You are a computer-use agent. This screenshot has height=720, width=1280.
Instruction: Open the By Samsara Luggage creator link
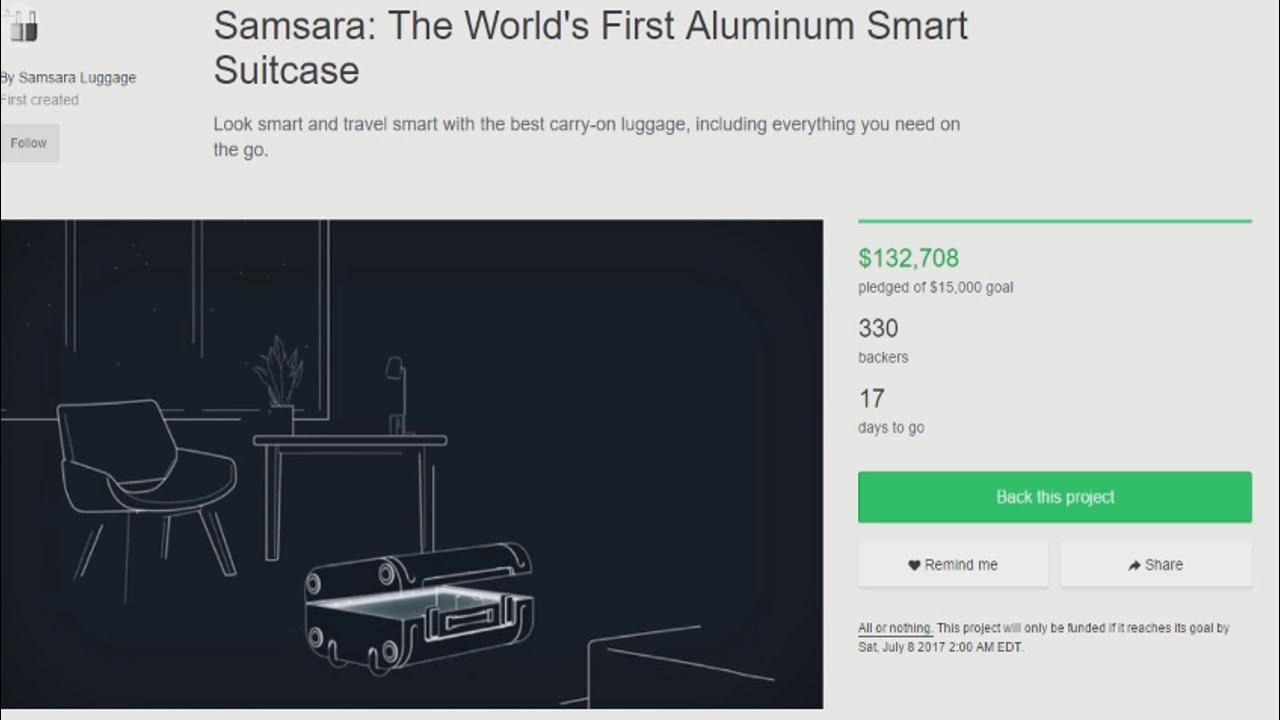point(70,77)
